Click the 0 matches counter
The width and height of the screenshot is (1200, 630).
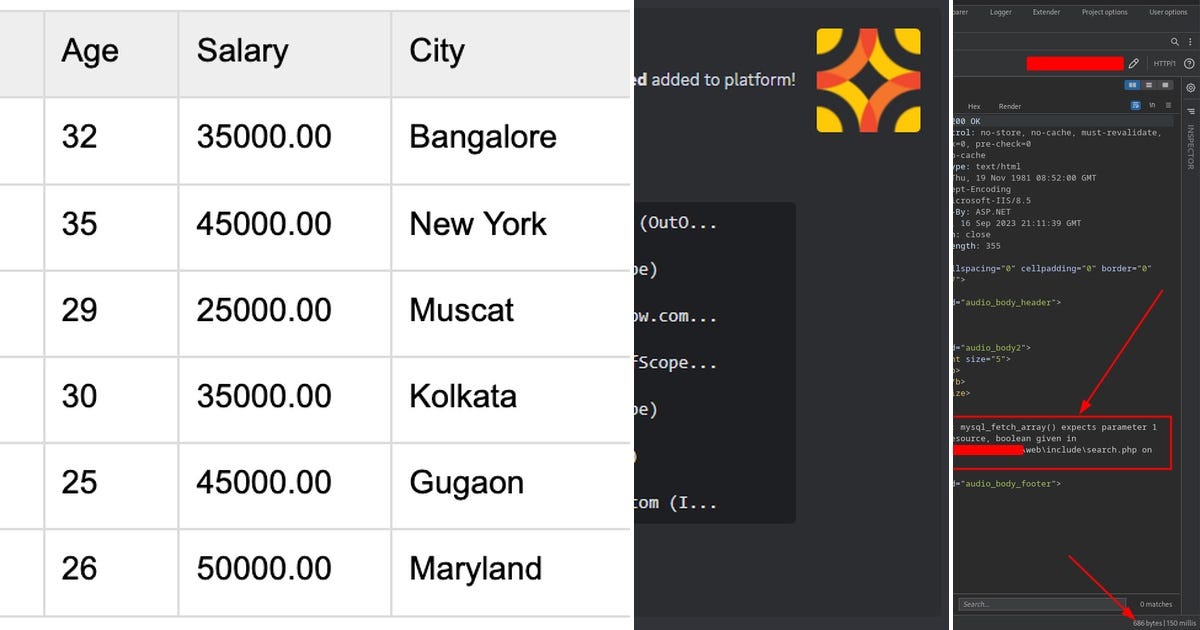1156,604
